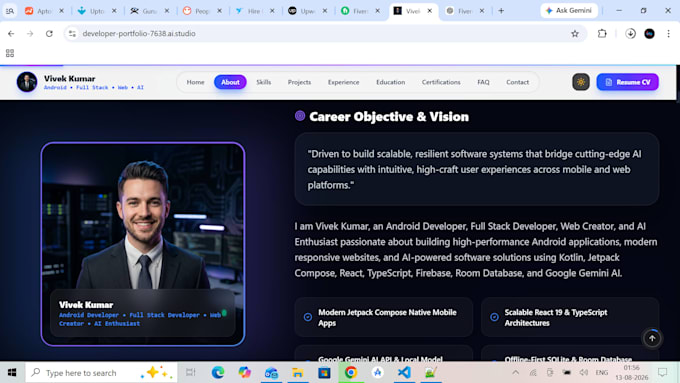Viewport: 680px width, 383px height.
Task: Click the Career Objective & Vision heading
Action: 389,117
